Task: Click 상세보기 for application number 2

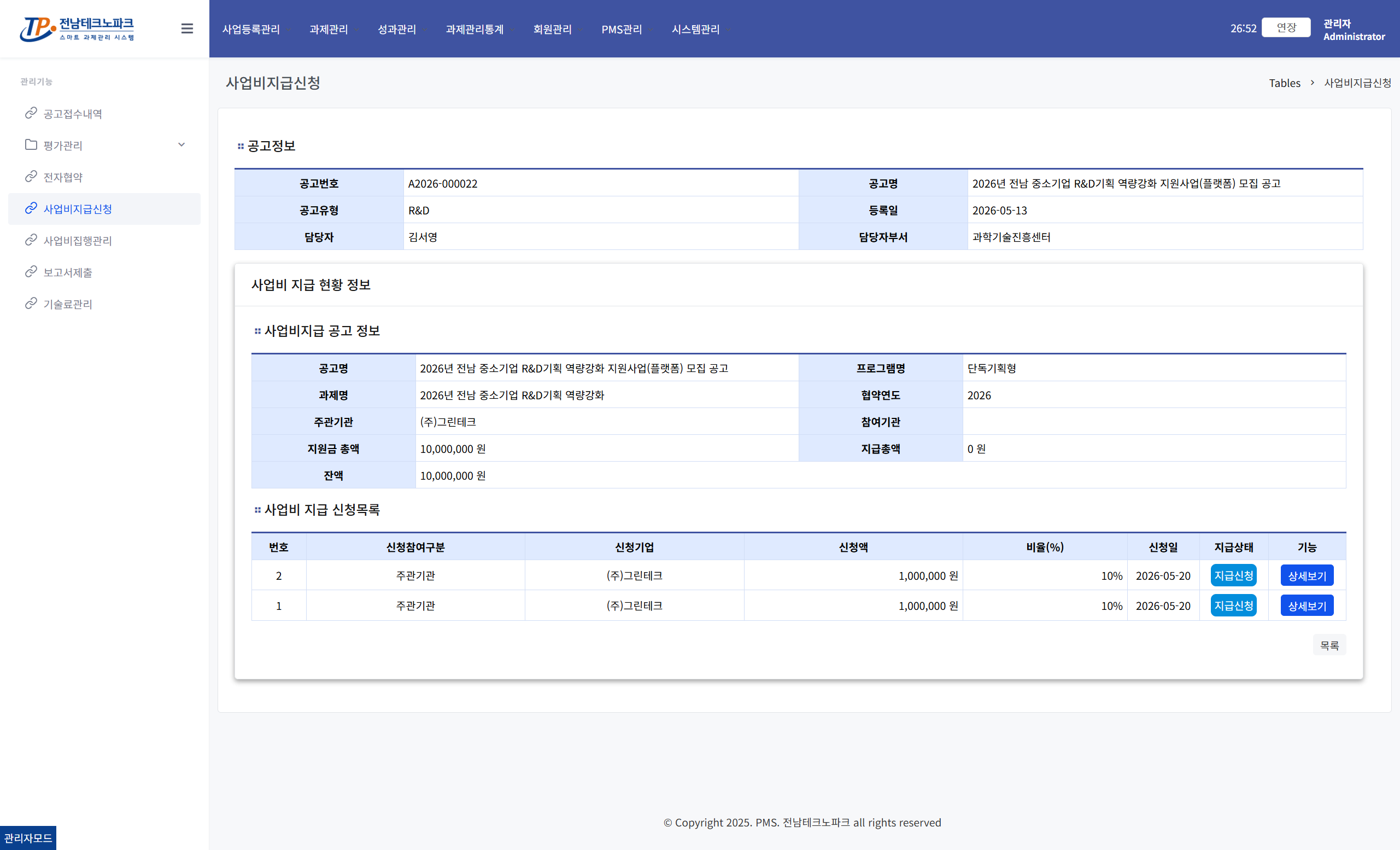Action: point(1307,575)
